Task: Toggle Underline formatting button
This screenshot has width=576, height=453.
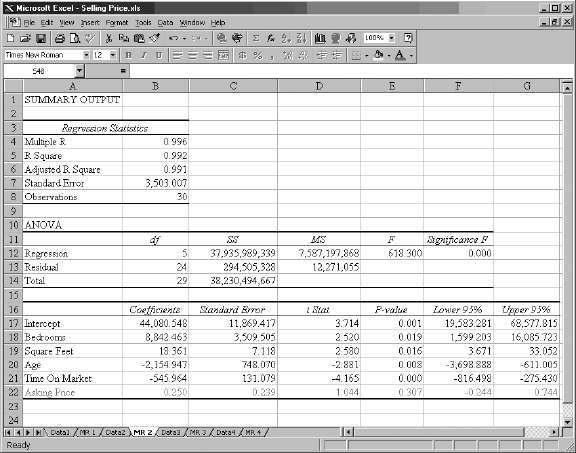Action: coord(159,55)
